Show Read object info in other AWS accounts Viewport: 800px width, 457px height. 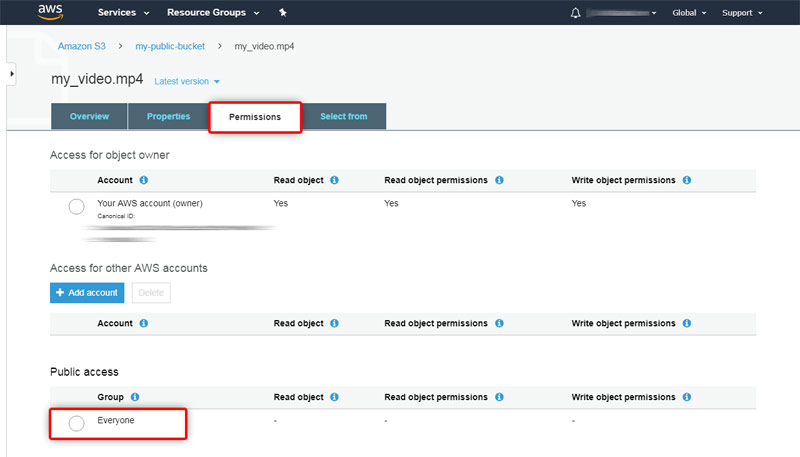[x=334, y=323]
